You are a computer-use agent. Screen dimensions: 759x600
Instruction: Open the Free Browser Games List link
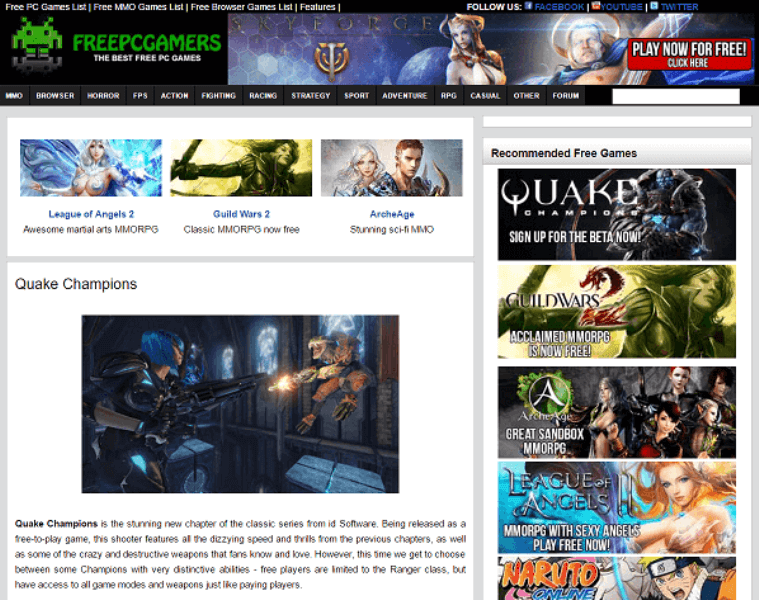point(242,7)
